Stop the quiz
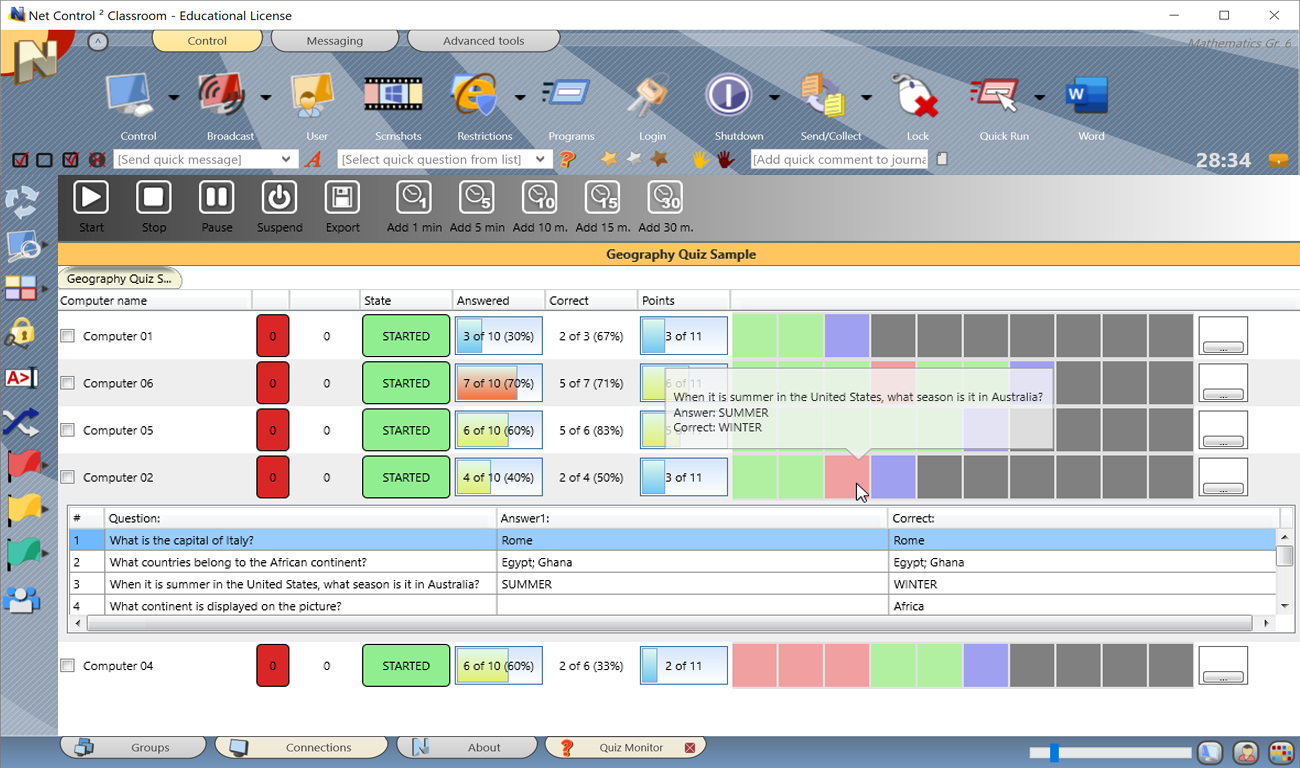Screen dimensions: 1300x768 154,207
